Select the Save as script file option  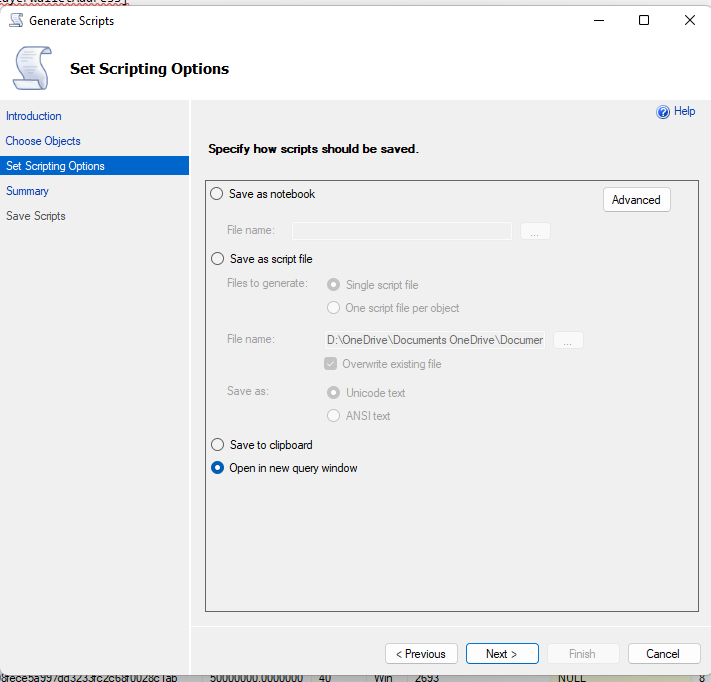coord(217,259)
